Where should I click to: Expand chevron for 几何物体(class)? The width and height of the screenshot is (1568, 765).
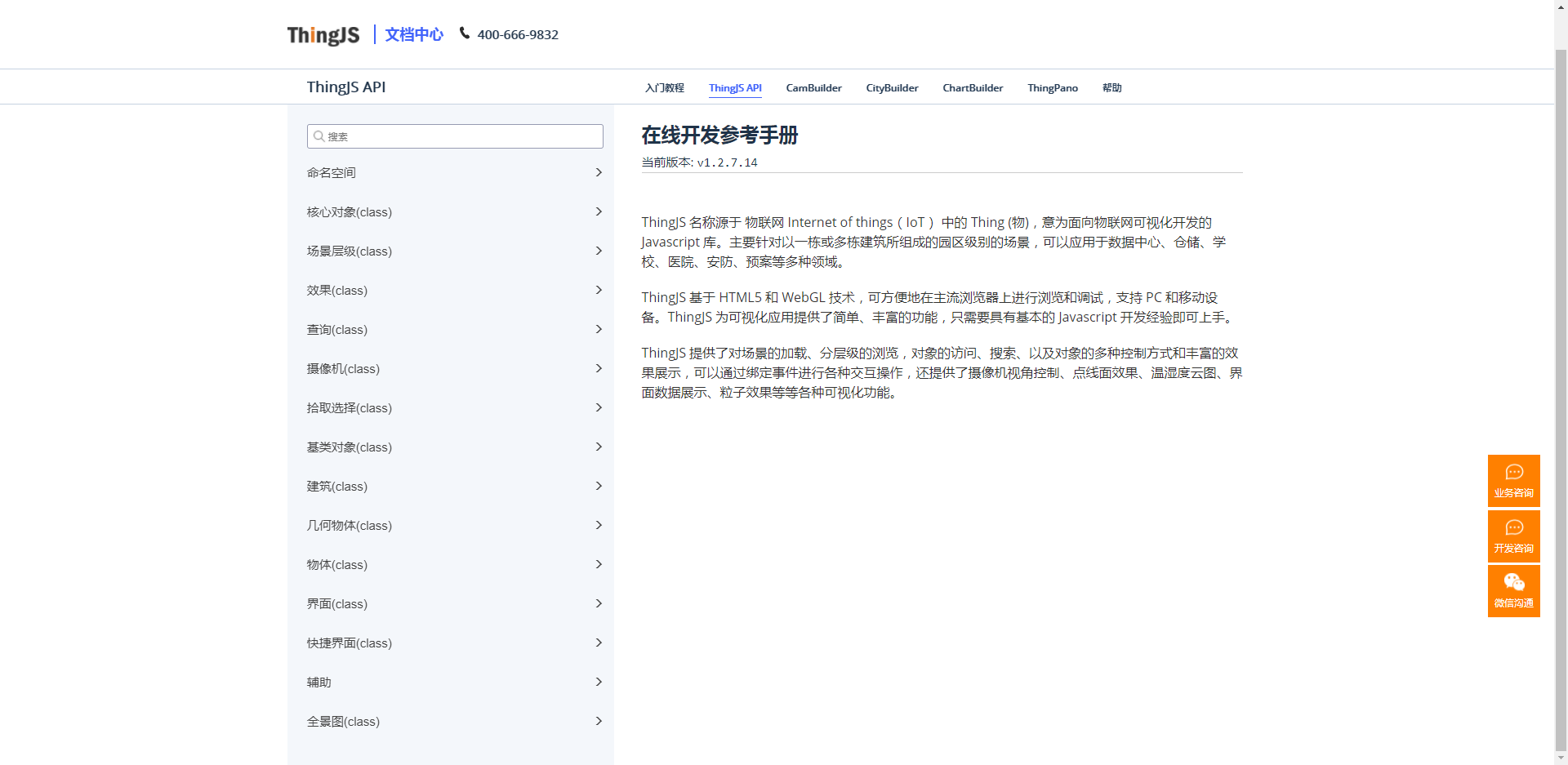(x=599, y=525)
